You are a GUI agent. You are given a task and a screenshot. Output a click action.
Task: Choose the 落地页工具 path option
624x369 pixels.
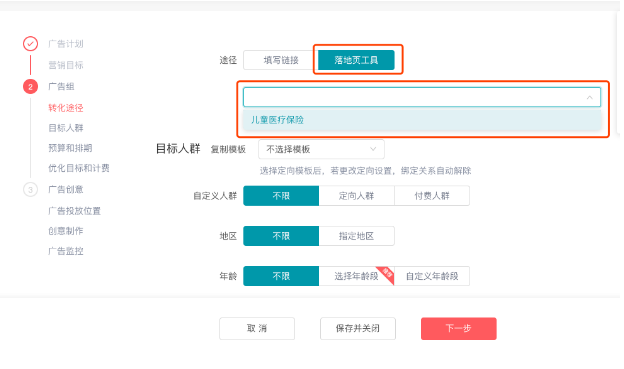(356, 60)
